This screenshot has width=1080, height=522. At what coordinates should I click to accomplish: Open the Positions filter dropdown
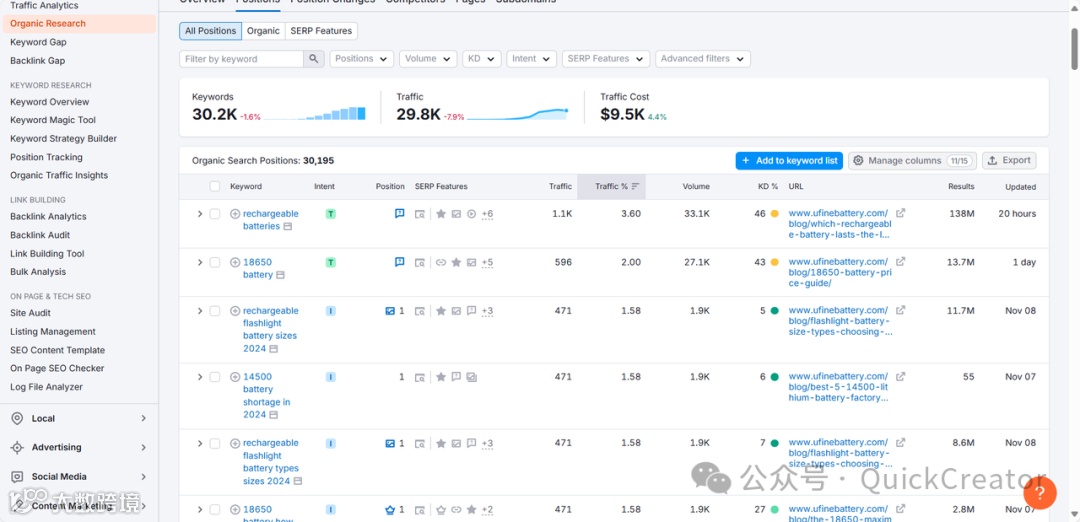(362, 59)
